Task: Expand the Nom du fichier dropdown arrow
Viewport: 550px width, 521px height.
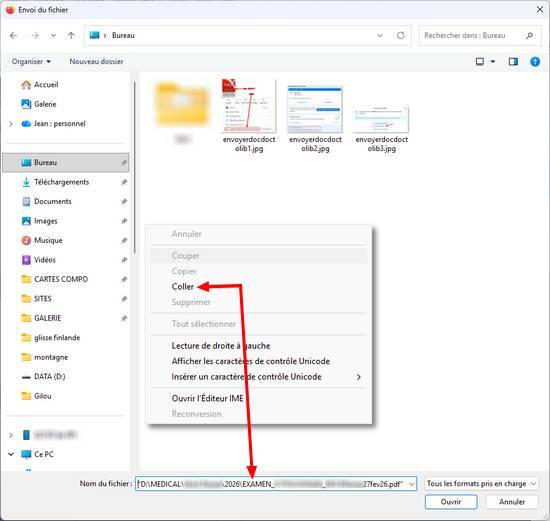Action: pyautogui.click(x=412, y=484)
